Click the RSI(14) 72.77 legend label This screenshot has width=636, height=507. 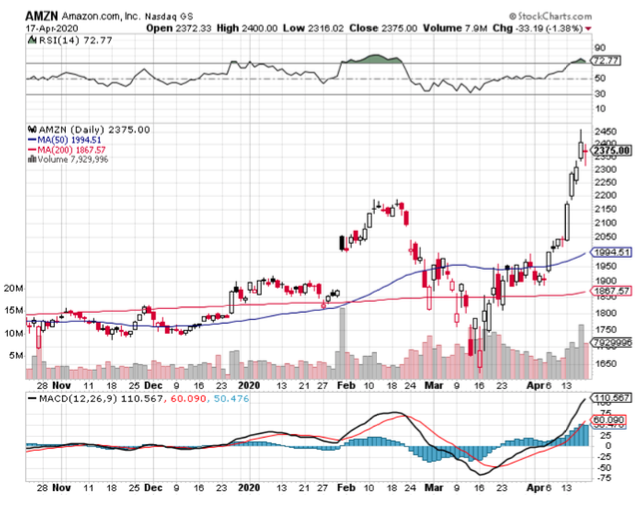click(75, 40)
